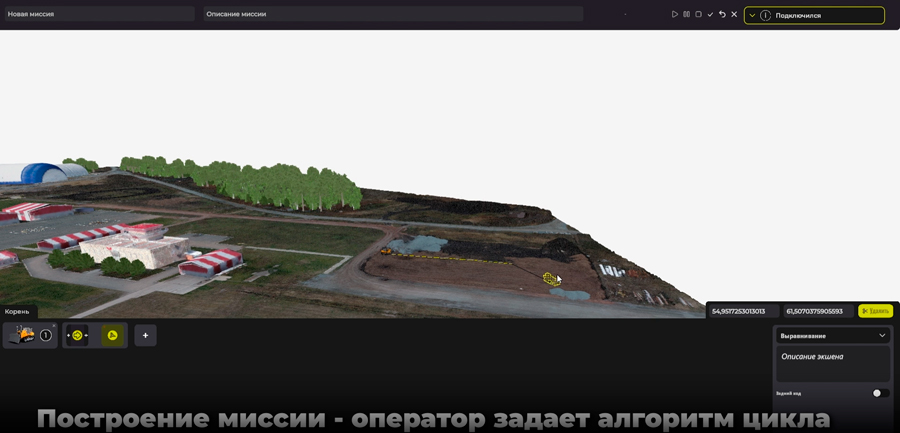Click the stop square icon
900x433 pixels.
point(698,15)
